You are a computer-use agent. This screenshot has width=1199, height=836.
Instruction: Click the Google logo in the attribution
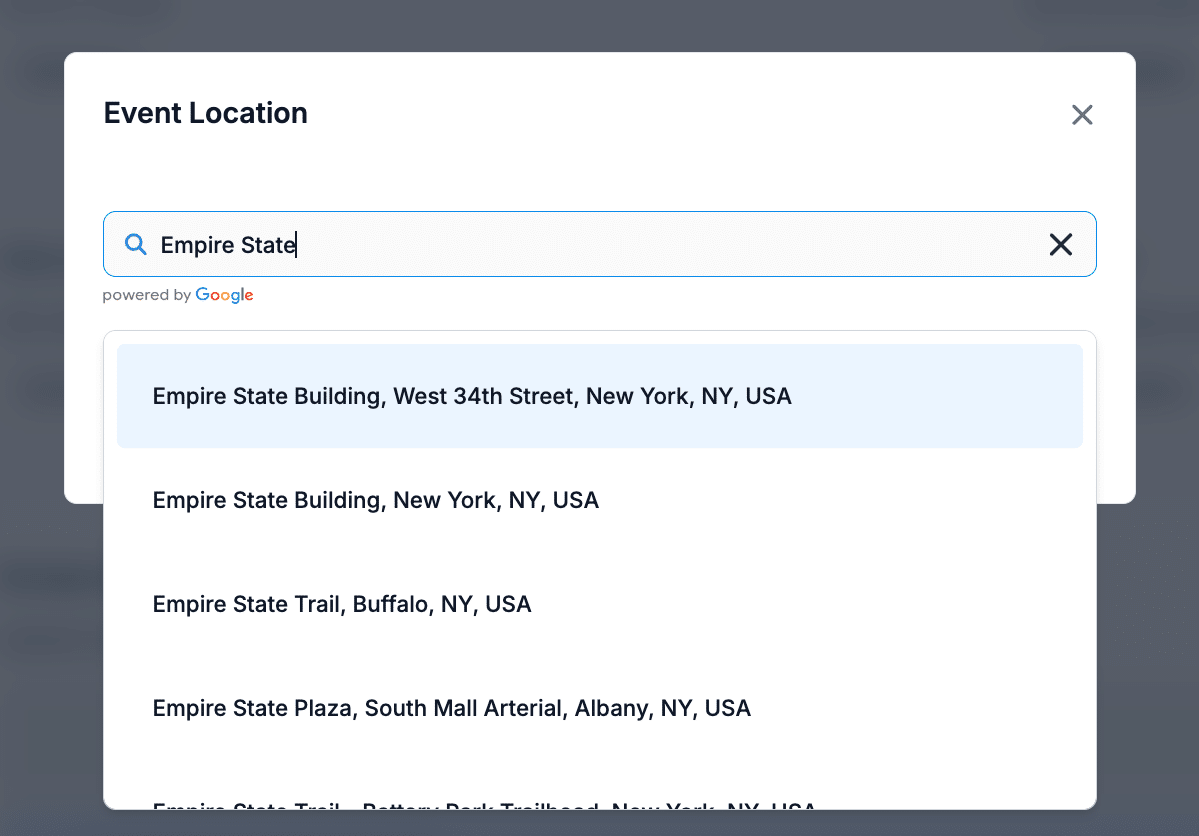225,294
